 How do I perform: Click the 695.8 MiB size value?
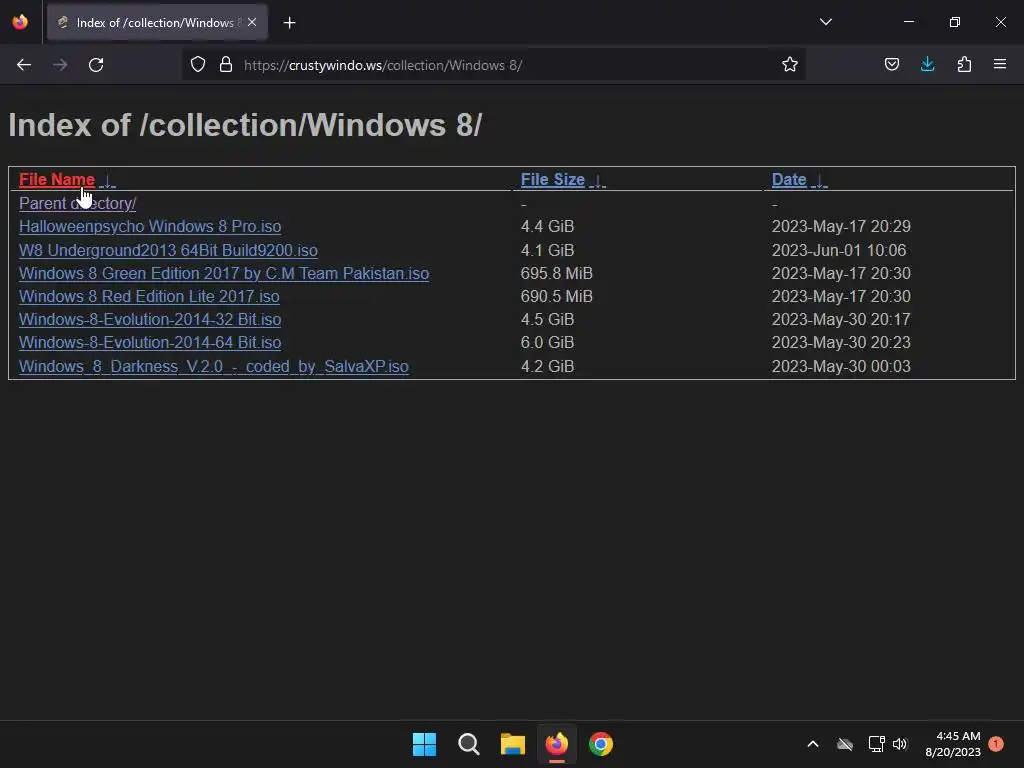(x=556, y=273)
